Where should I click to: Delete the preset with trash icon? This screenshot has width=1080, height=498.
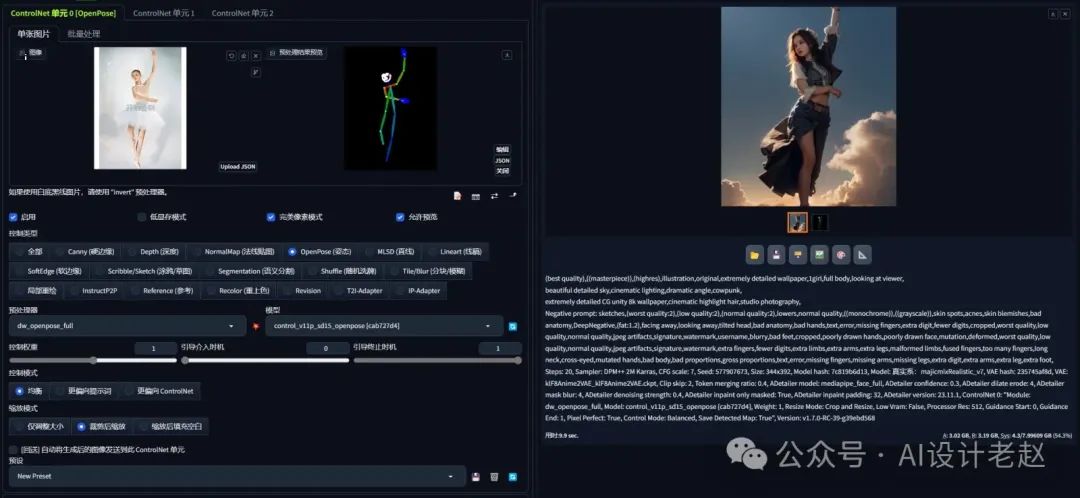(494, 477)
